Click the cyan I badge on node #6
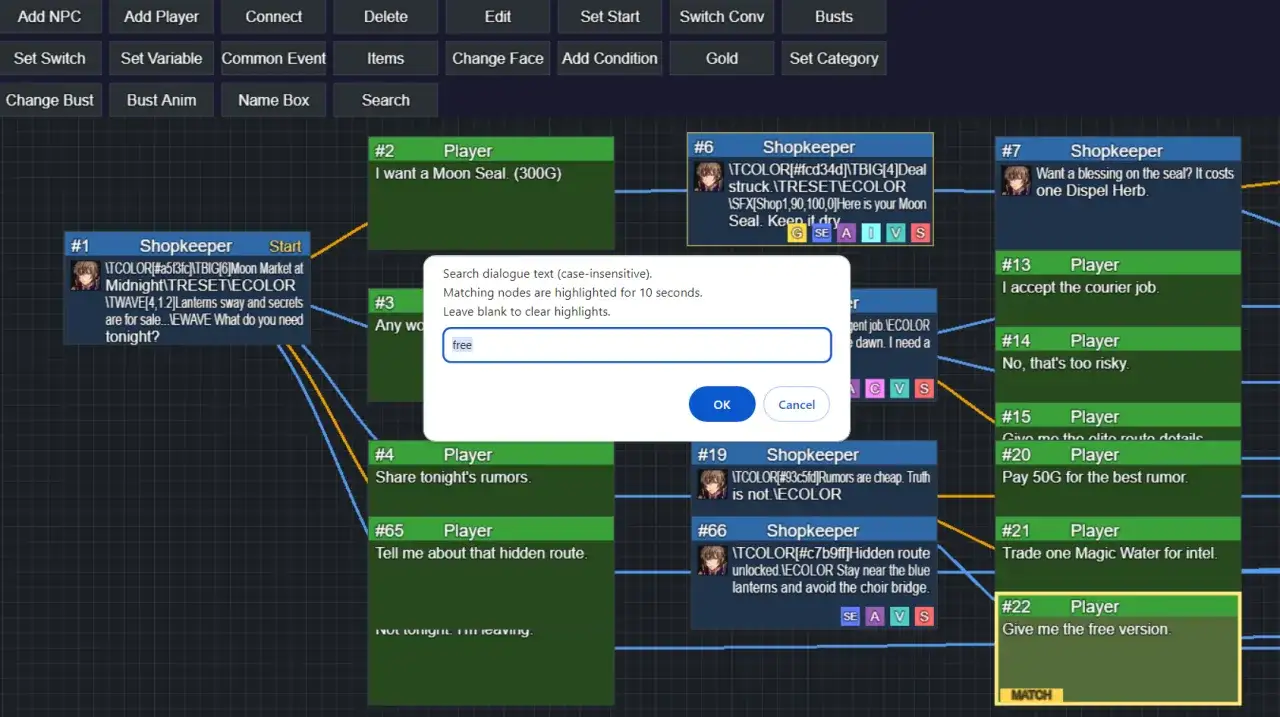1280x717 pixels. point(872,233)
